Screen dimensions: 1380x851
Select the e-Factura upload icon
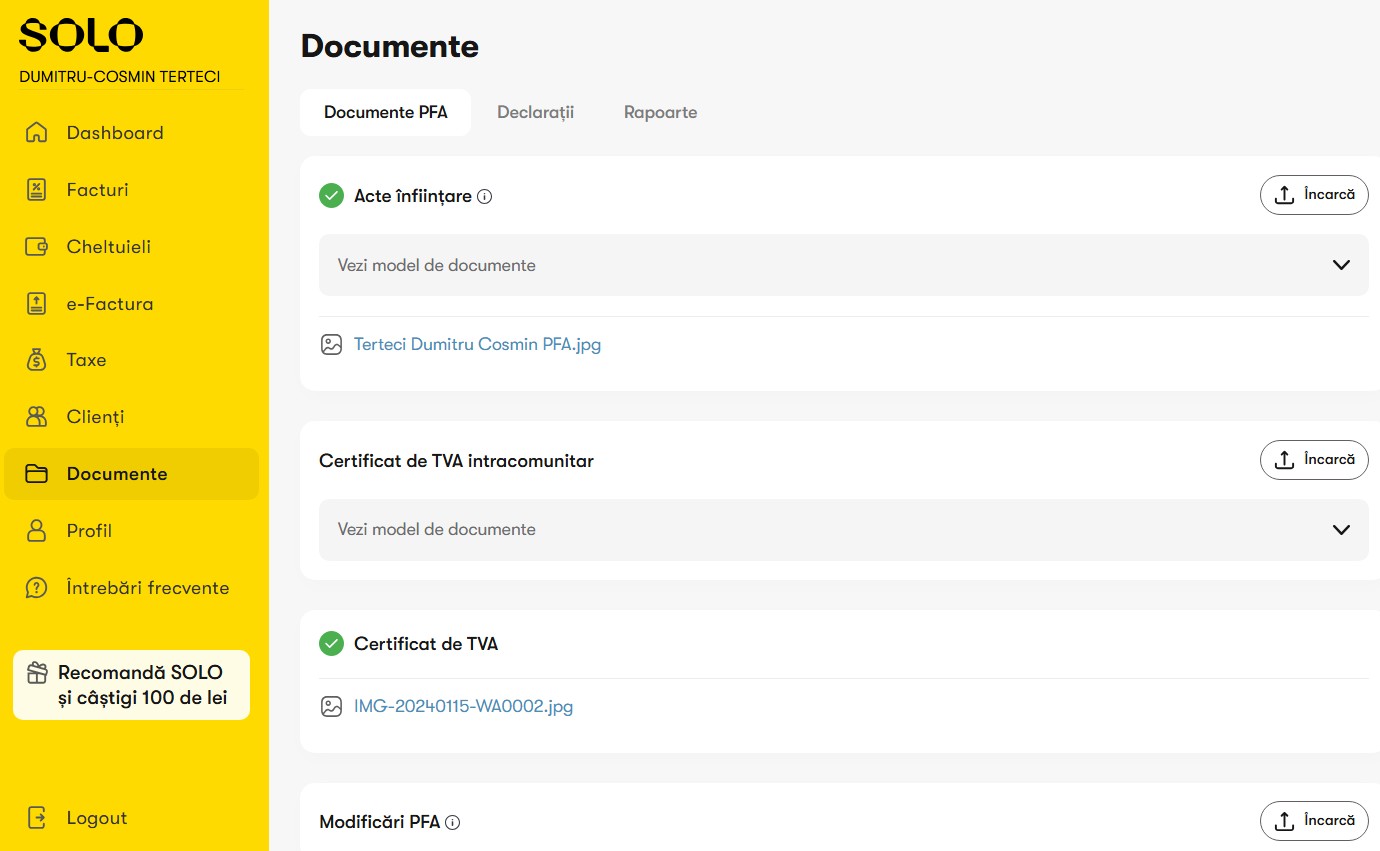(37, 304)
